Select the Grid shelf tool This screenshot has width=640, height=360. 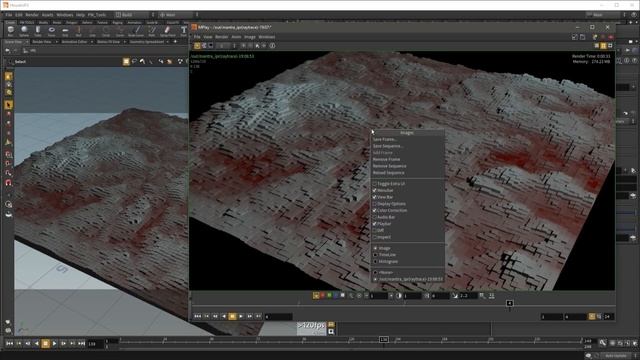click(65, 30)
